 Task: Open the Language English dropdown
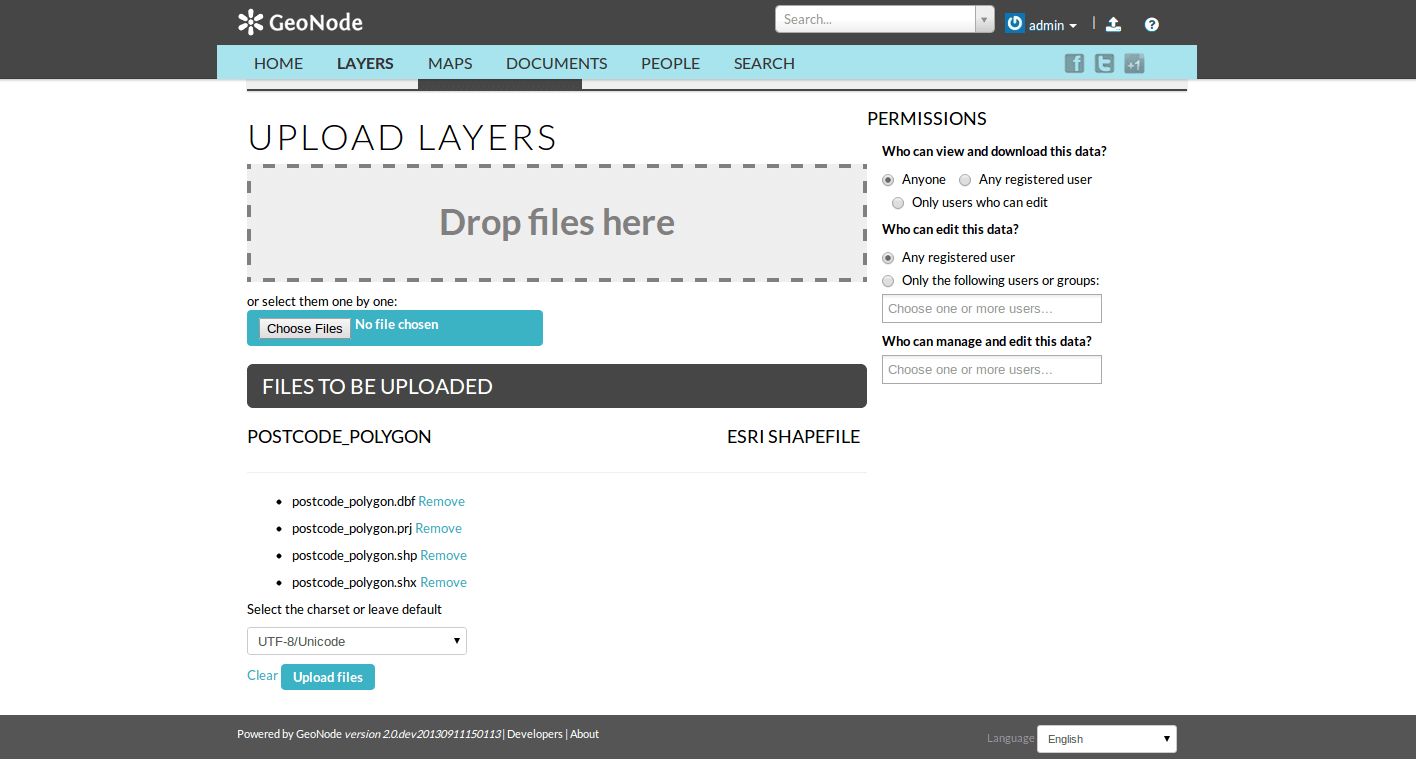click(1106, 739)
